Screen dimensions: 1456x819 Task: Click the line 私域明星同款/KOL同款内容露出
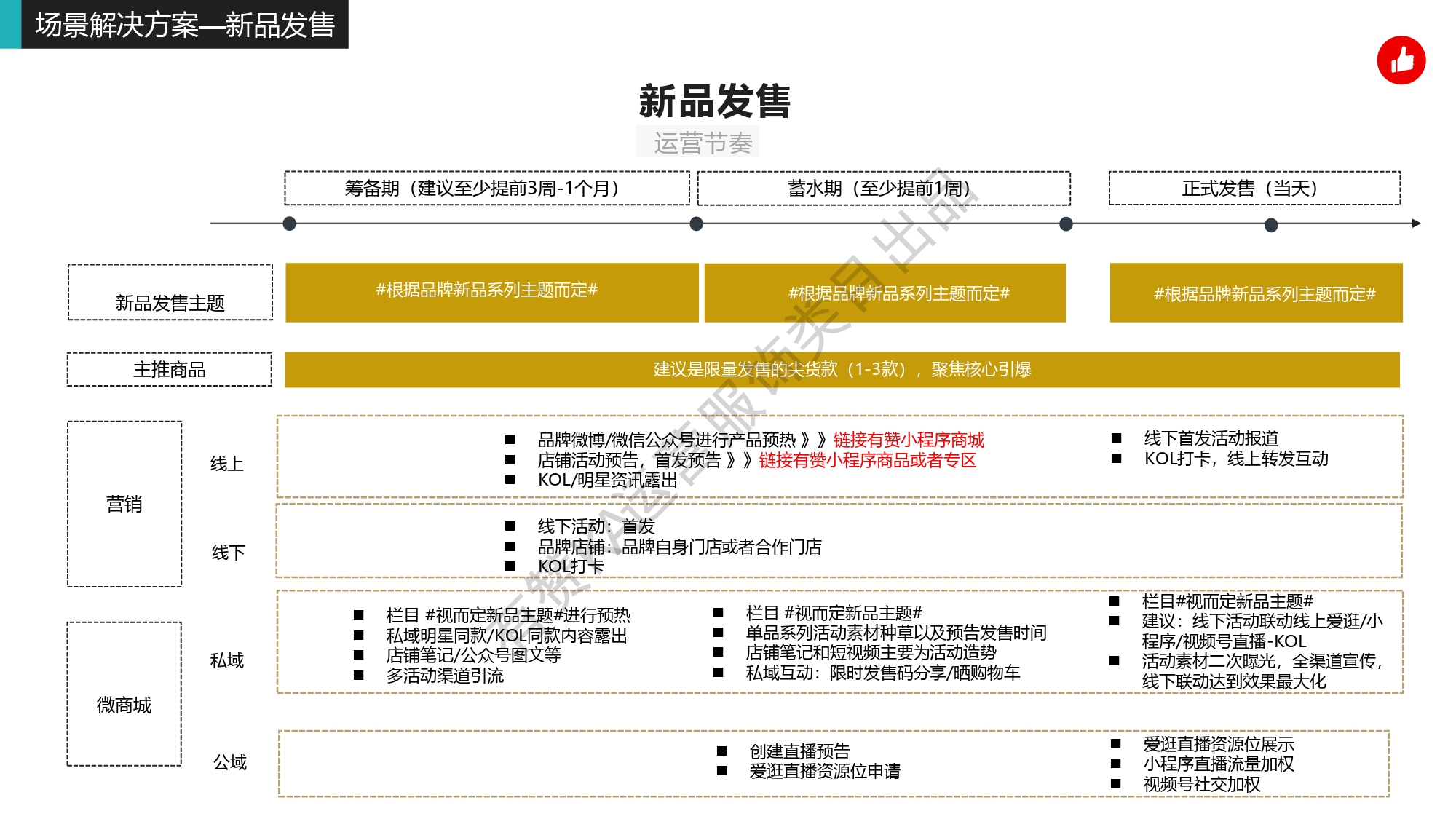pyautogui.click(x=507, y=636)
